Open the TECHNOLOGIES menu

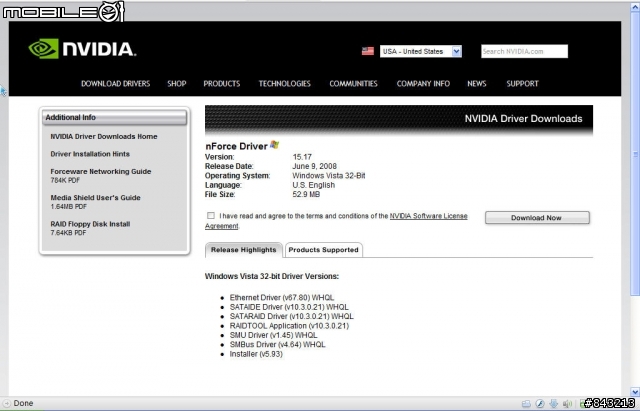tap(284, 84)
